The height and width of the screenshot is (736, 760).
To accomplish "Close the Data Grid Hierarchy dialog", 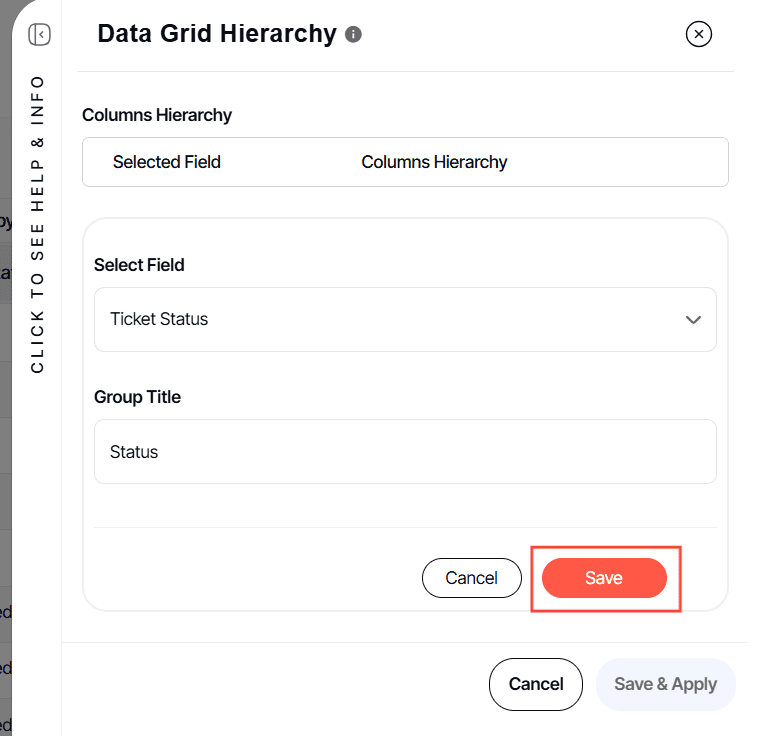I will [699, 34].
